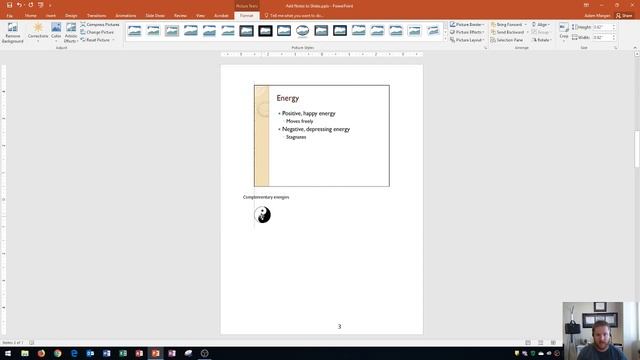Click the Redo/Repeat icon
The height and width of the screenshot is (360, 640).
tap(31, 5)
